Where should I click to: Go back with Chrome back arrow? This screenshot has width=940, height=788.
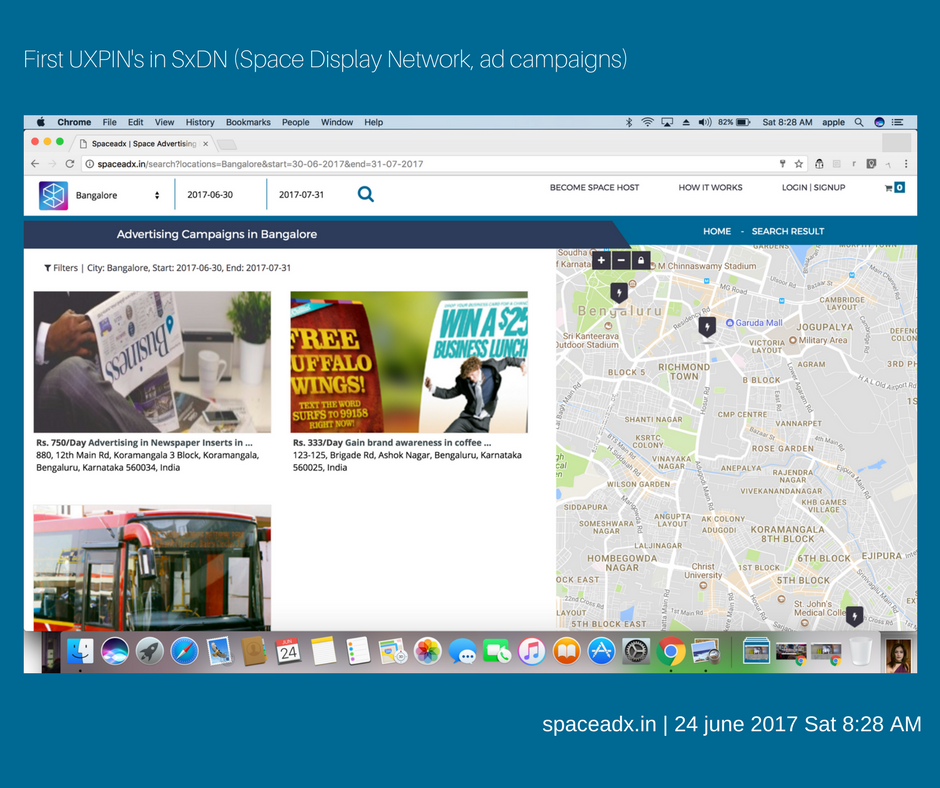(x=35, y=164)
